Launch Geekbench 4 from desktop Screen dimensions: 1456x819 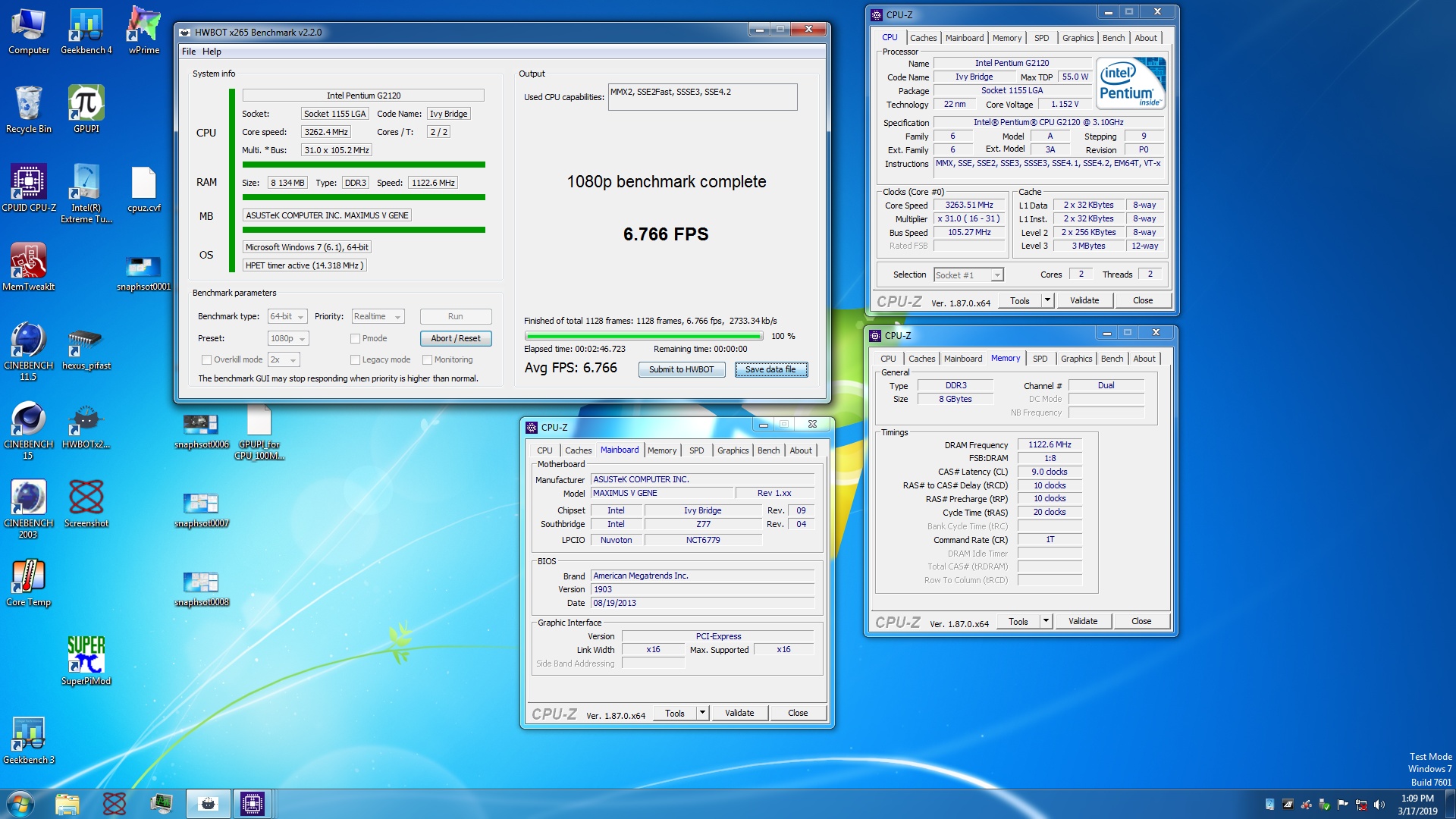tap(86, 32)
